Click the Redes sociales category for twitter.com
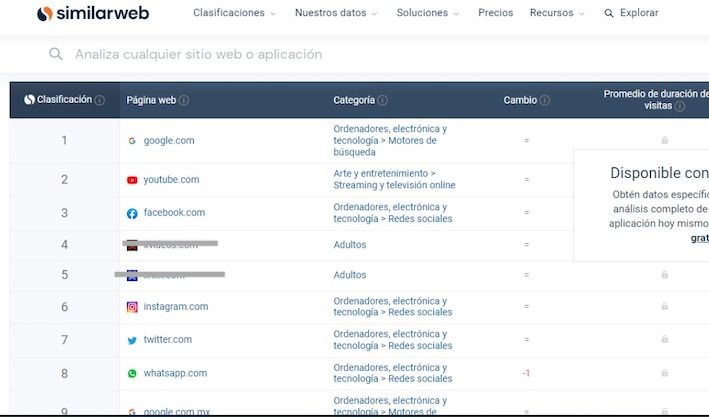 pos(420,346)
